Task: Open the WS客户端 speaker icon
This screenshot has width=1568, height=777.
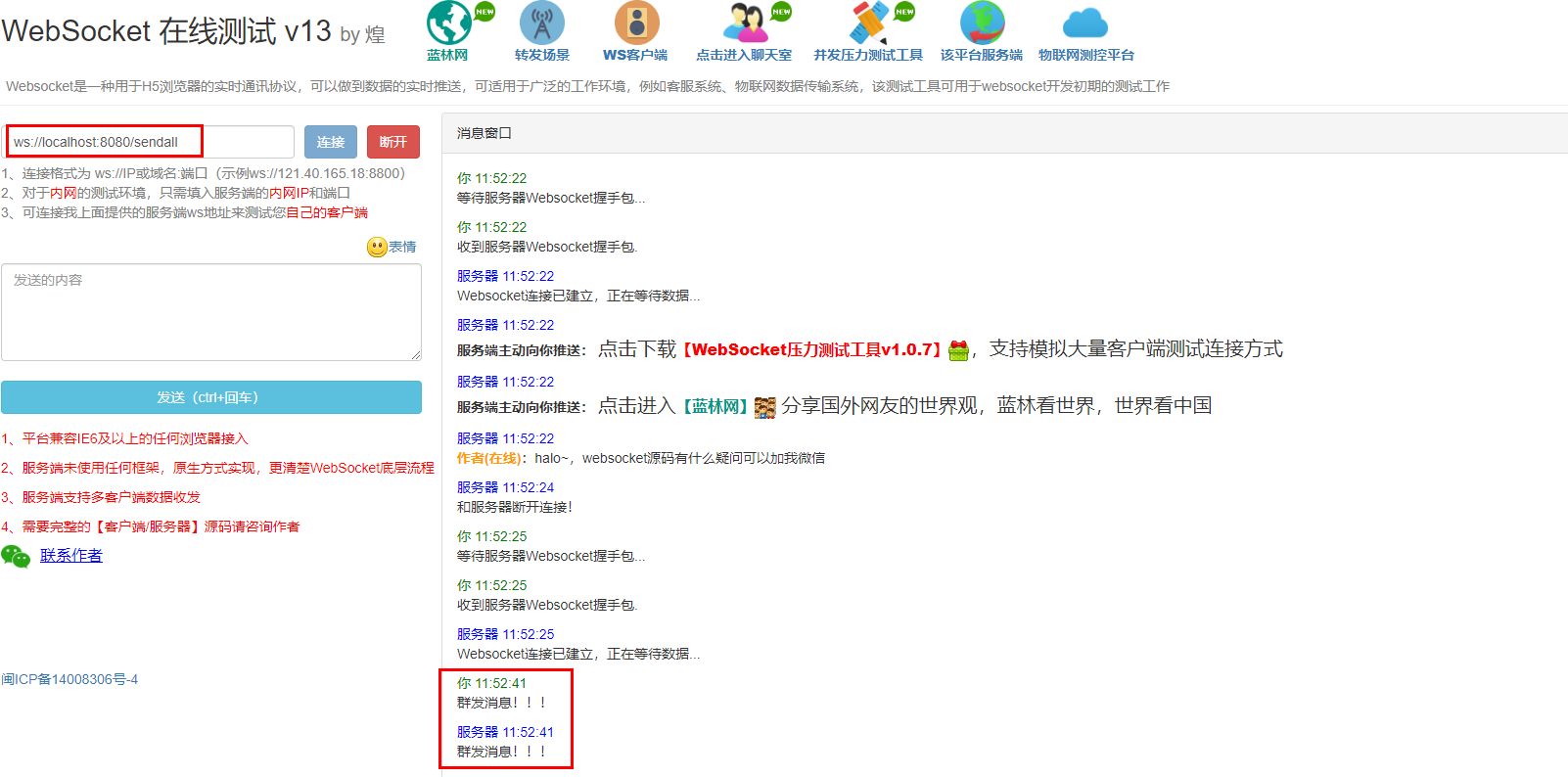Action: [x=636, y=23]
